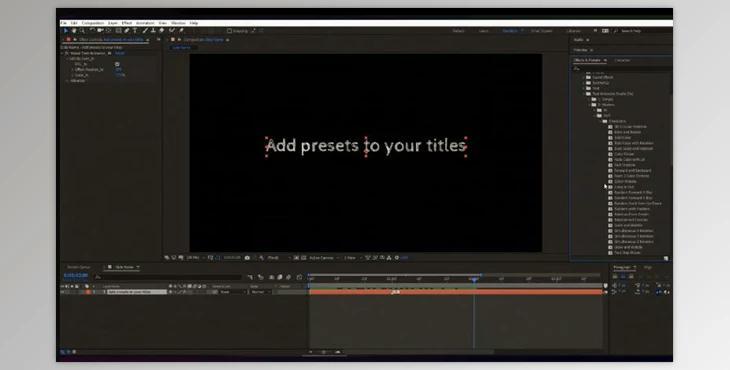730x370 pixels.
Task: Select the Unified Camera tool
Action: click(100, 31)
